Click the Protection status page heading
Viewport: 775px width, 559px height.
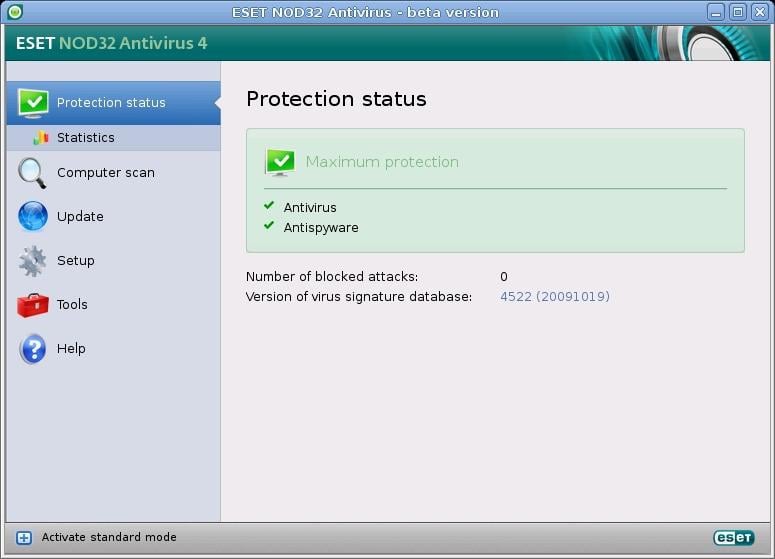[x=336, y=99]
